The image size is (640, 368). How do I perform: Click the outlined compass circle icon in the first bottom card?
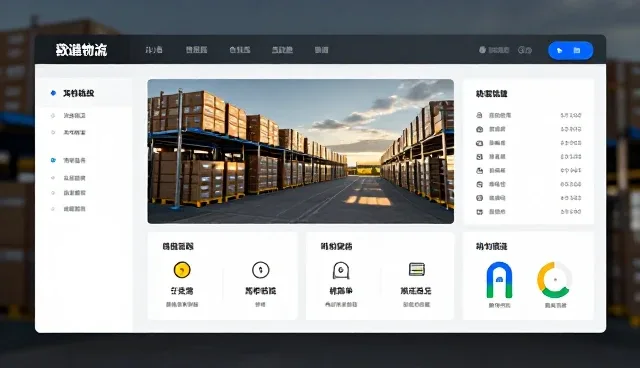click(260, 270)
